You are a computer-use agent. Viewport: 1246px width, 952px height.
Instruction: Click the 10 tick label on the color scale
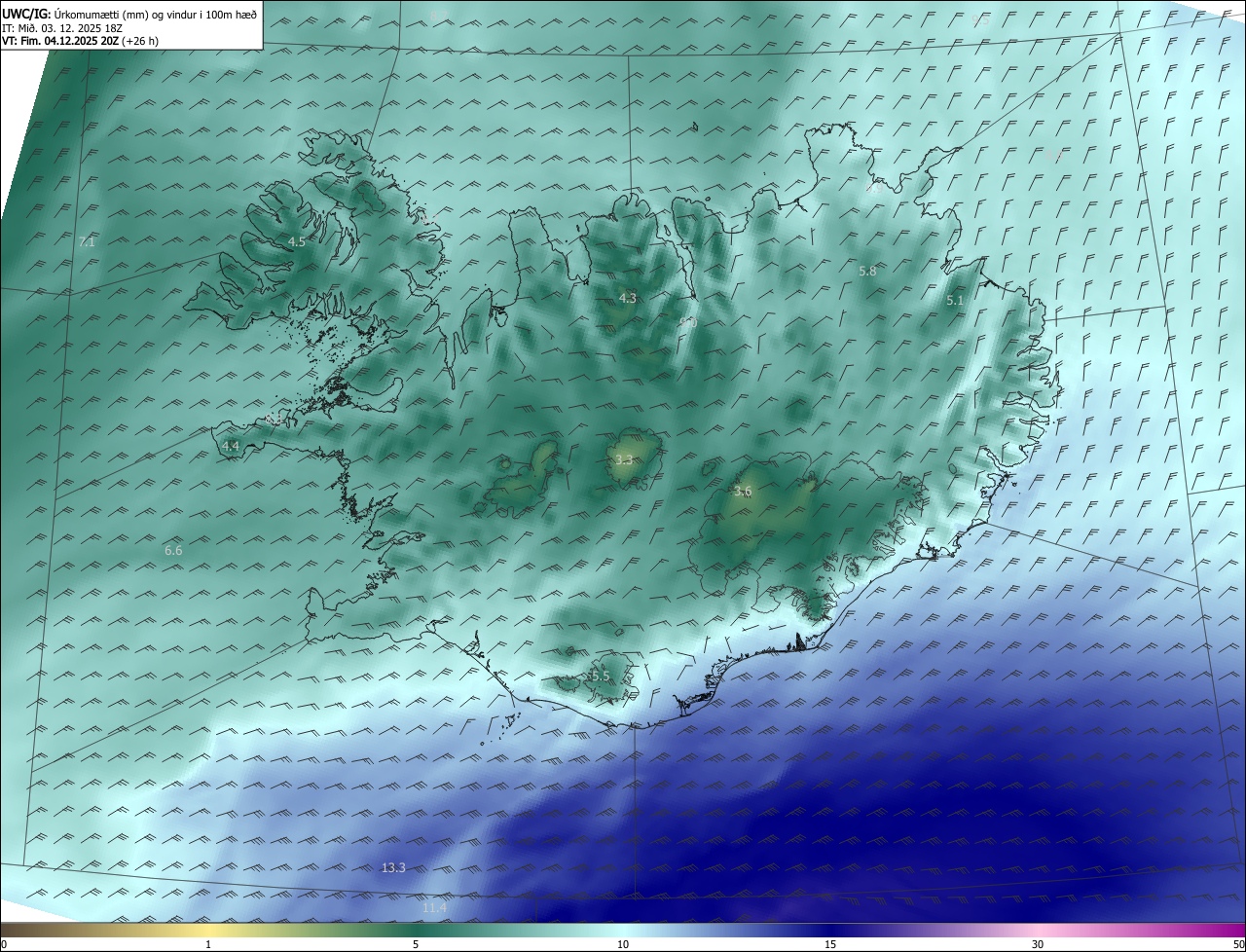623,944
